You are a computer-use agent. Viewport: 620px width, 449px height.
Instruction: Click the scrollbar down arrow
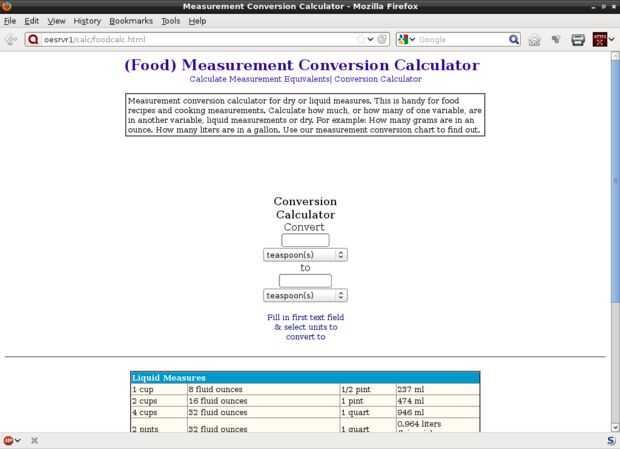click(615, 427)
